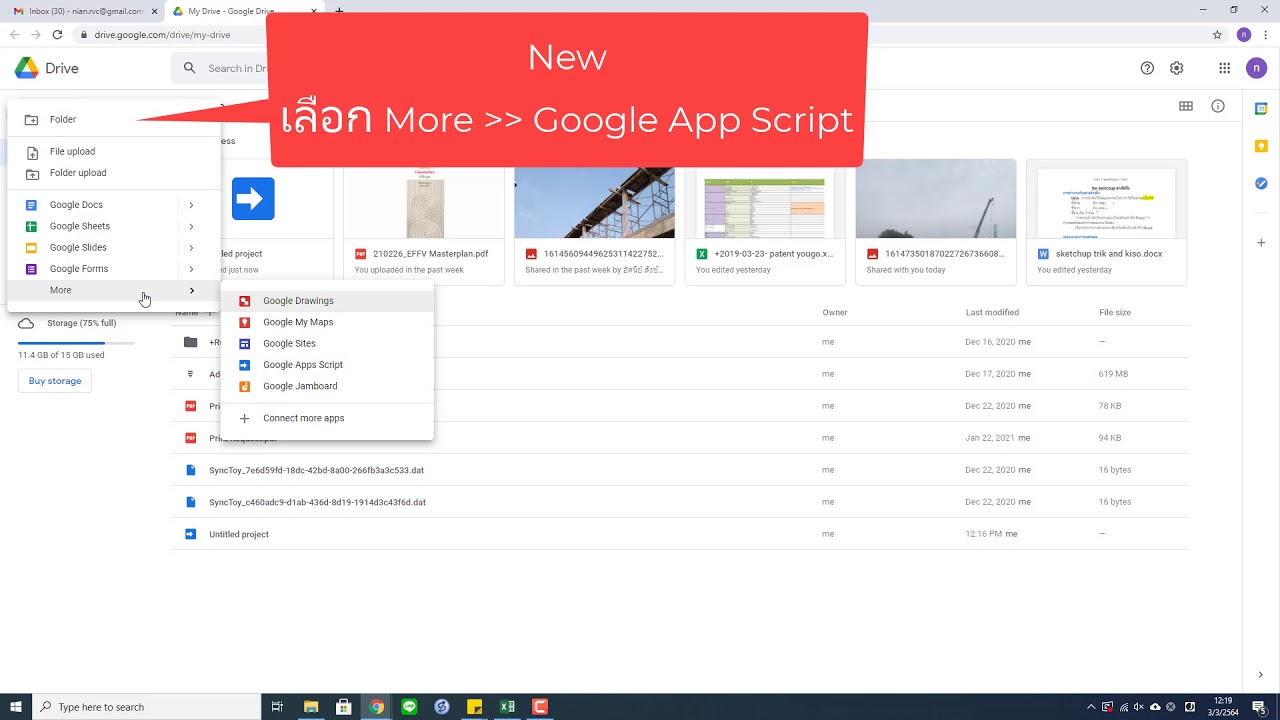Sort by File size column header

1115,312
